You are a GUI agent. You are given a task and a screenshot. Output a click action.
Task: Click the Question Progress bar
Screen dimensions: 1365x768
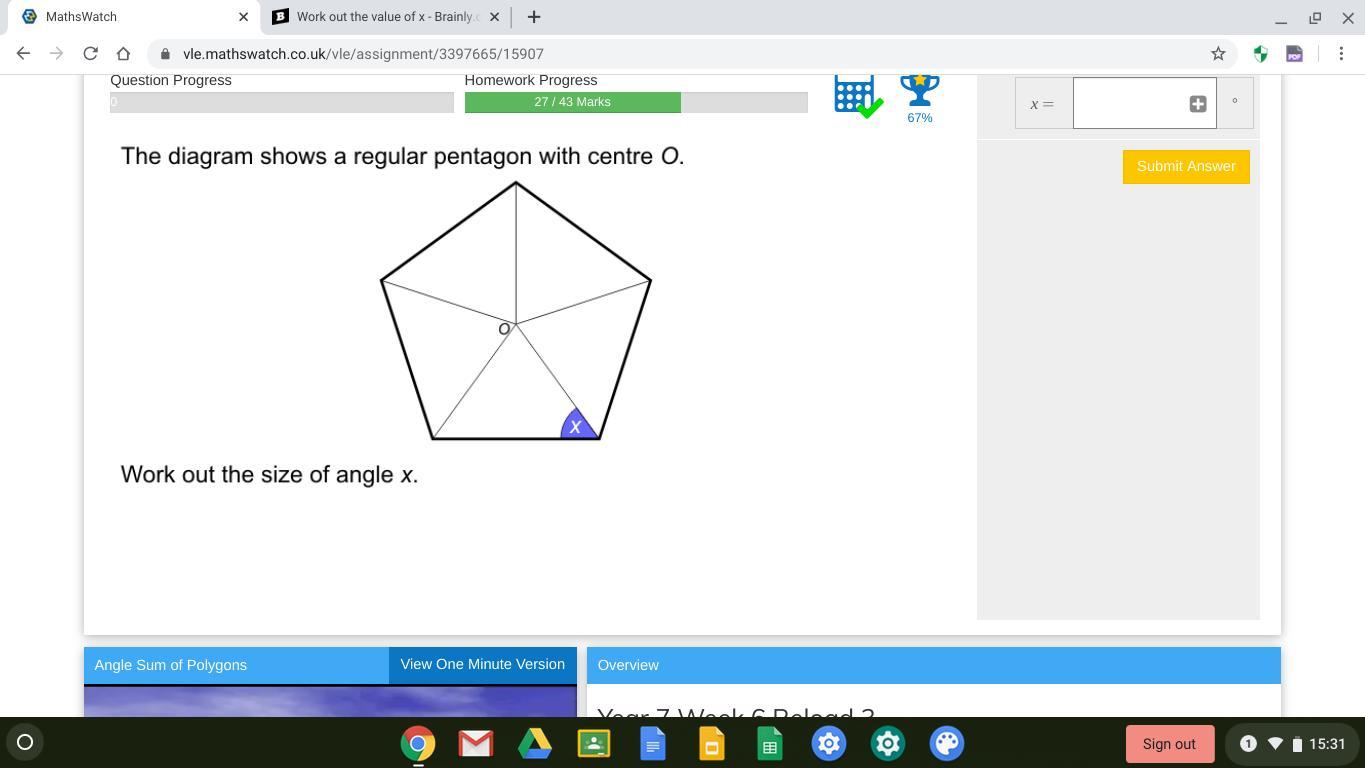[281, 102]
